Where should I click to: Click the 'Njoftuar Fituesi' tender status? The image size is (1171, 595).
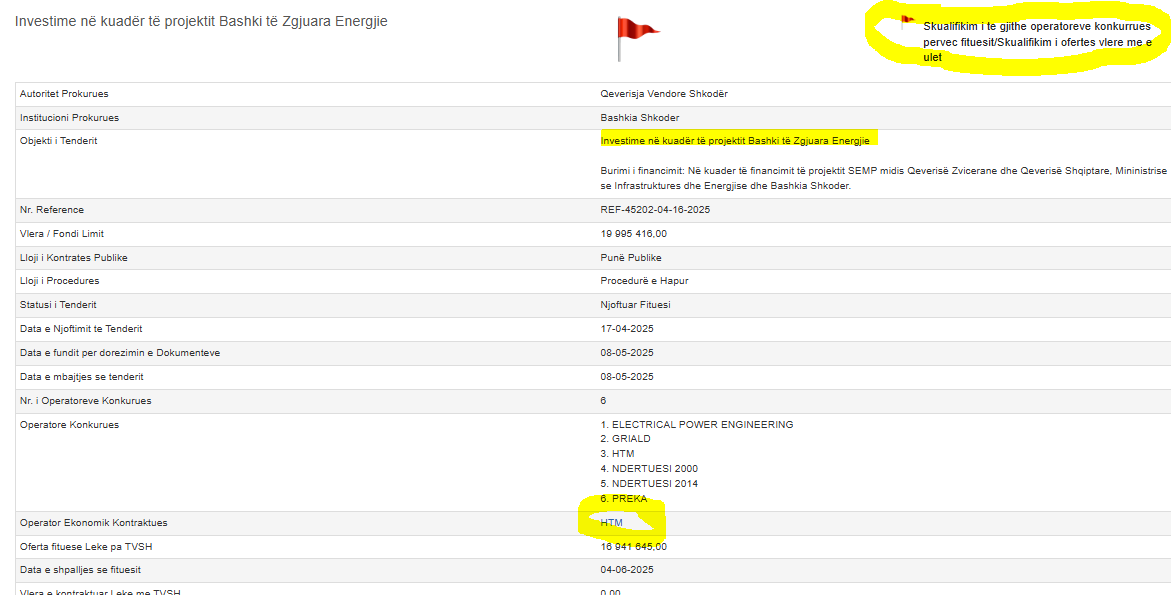coord(635,305)
